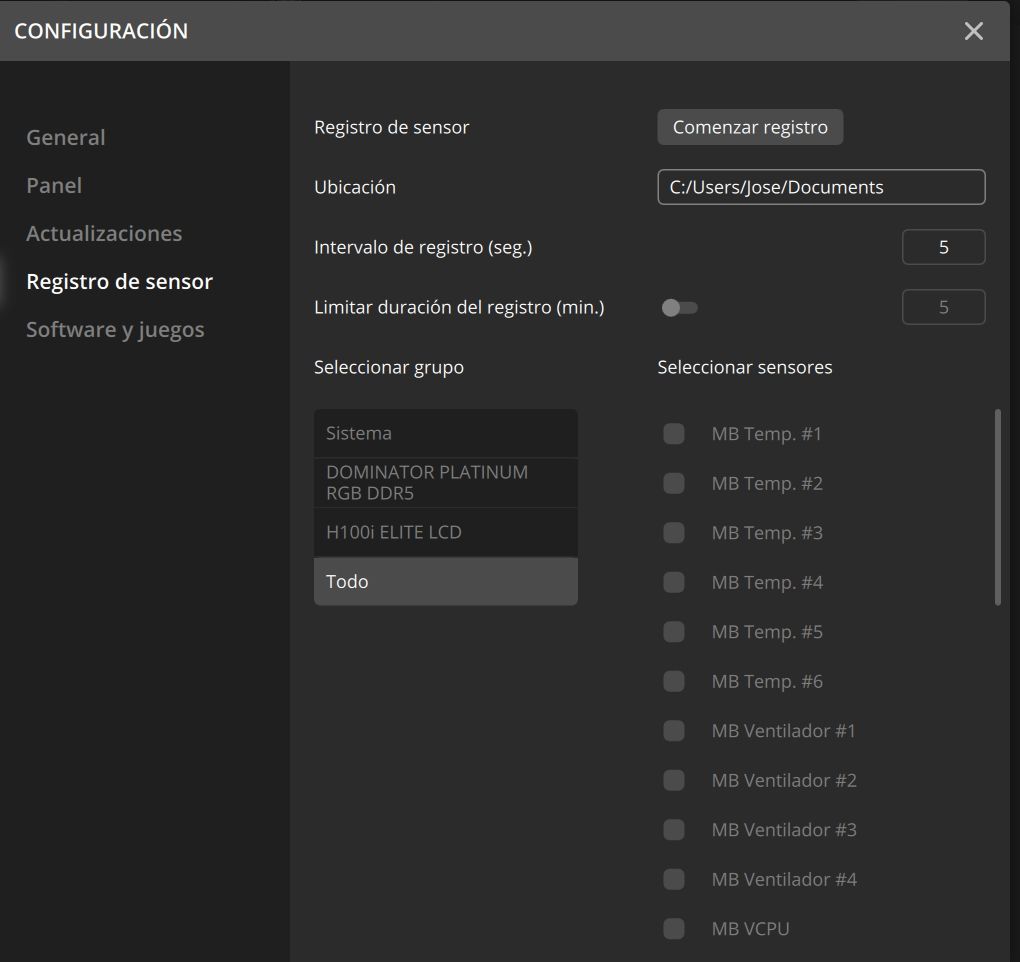Click the Limitar duración del registro (min.) label

point(459,308)
